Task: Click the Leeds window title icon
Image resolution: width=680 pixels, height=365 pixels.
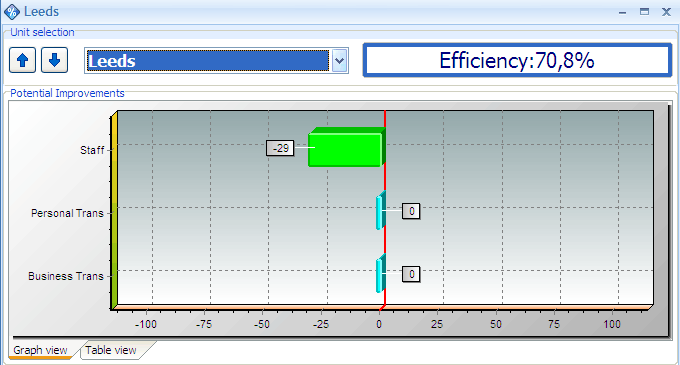Action: point(12,11)
